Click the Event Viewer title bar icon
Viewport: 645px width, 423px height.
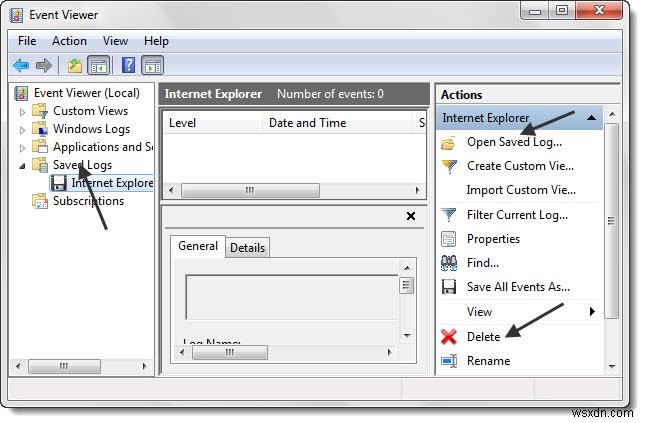(x=16, y=15)
